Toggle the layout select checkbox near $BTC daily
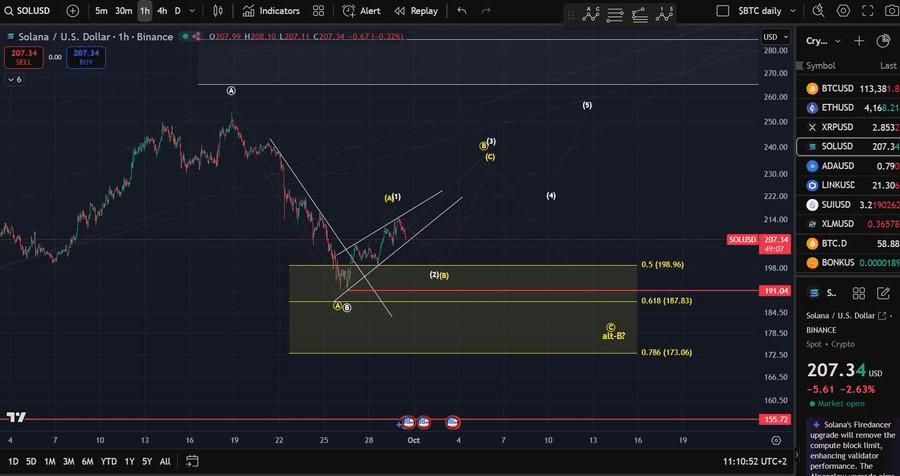This screenshot has height=476, width=900. (x=721, y=11)
